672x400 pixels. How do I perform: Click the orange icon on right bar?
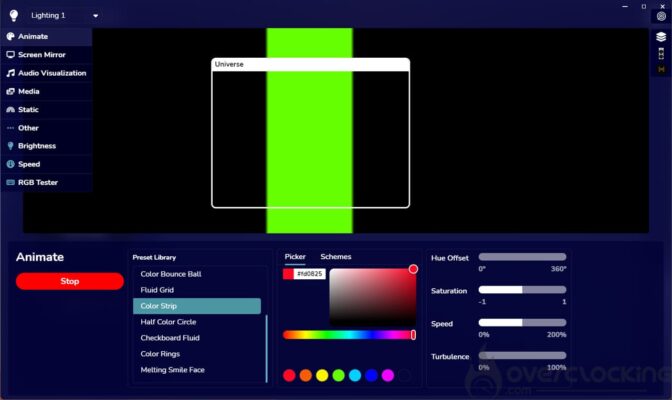point(661,69)
